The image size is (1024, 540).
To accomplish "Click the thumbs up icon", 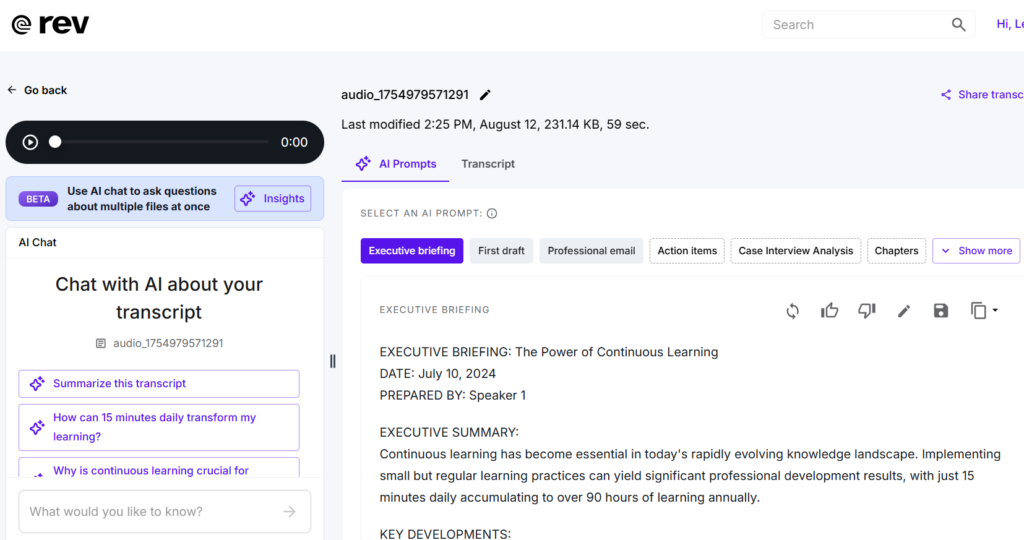I will pos(829,311).
